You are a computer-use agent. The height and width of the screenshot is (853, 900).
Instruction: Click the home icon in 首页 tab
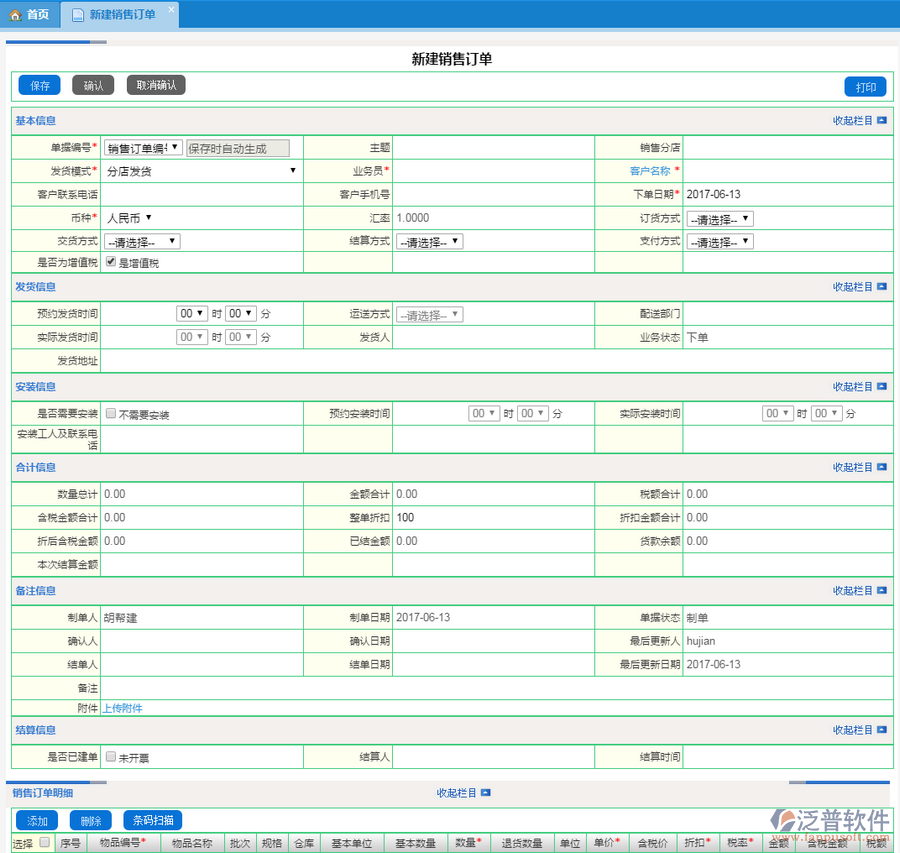15,14
